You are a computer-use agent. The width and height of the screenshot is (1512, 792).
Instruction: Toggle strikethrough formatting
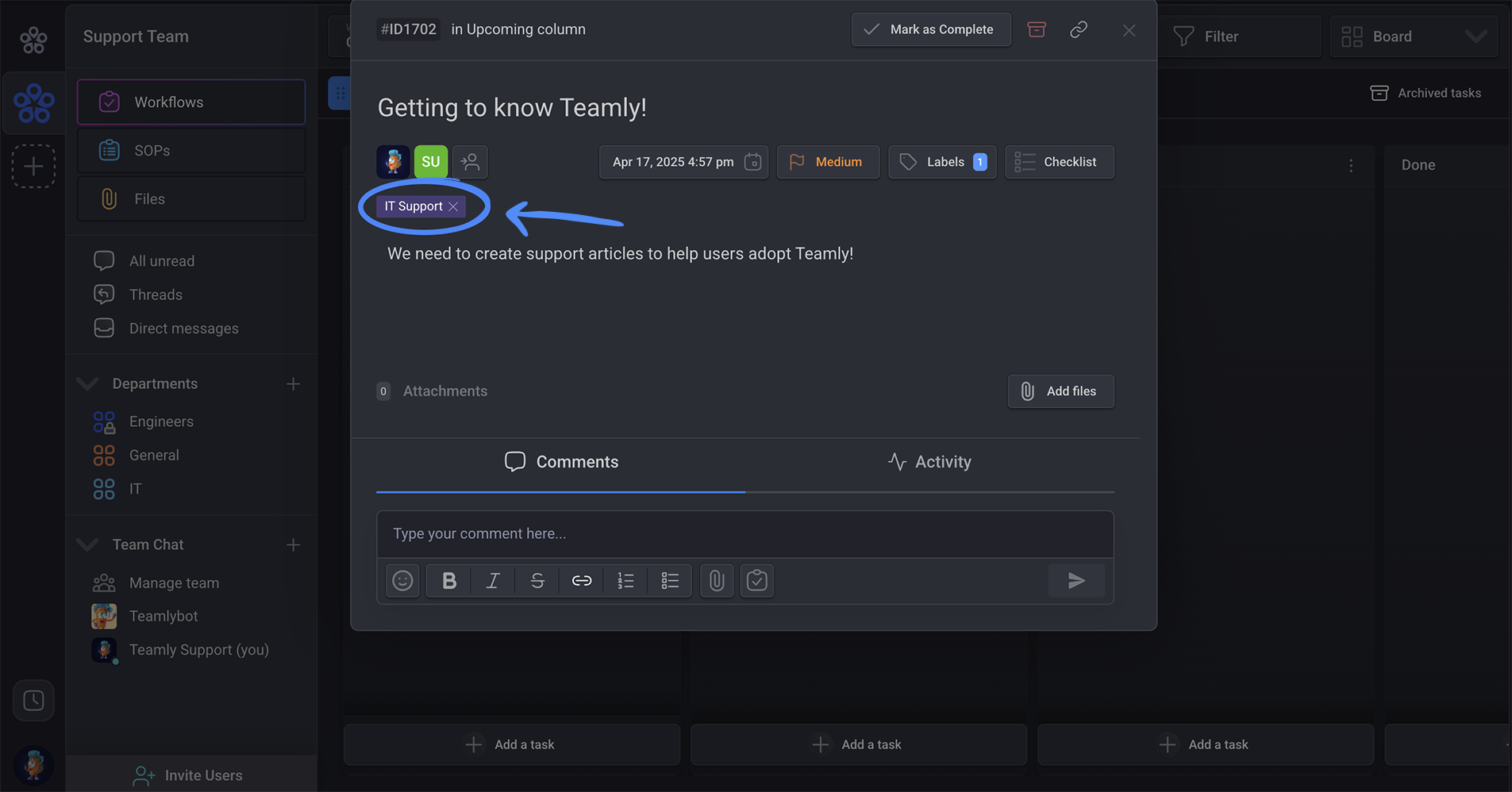[x=537, y=581]
